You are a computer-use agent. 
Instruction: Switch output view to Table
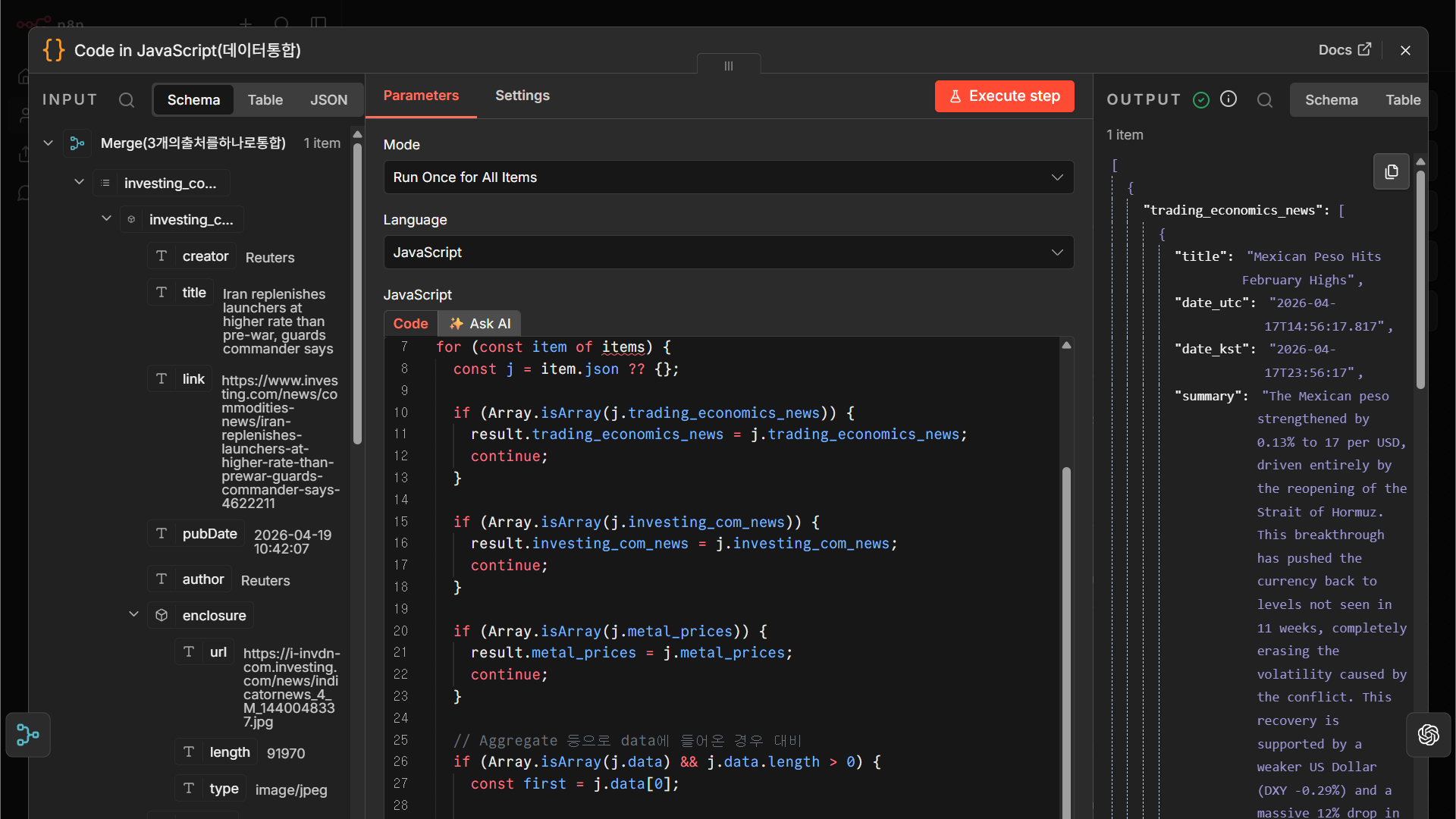tap(1403, 100)
